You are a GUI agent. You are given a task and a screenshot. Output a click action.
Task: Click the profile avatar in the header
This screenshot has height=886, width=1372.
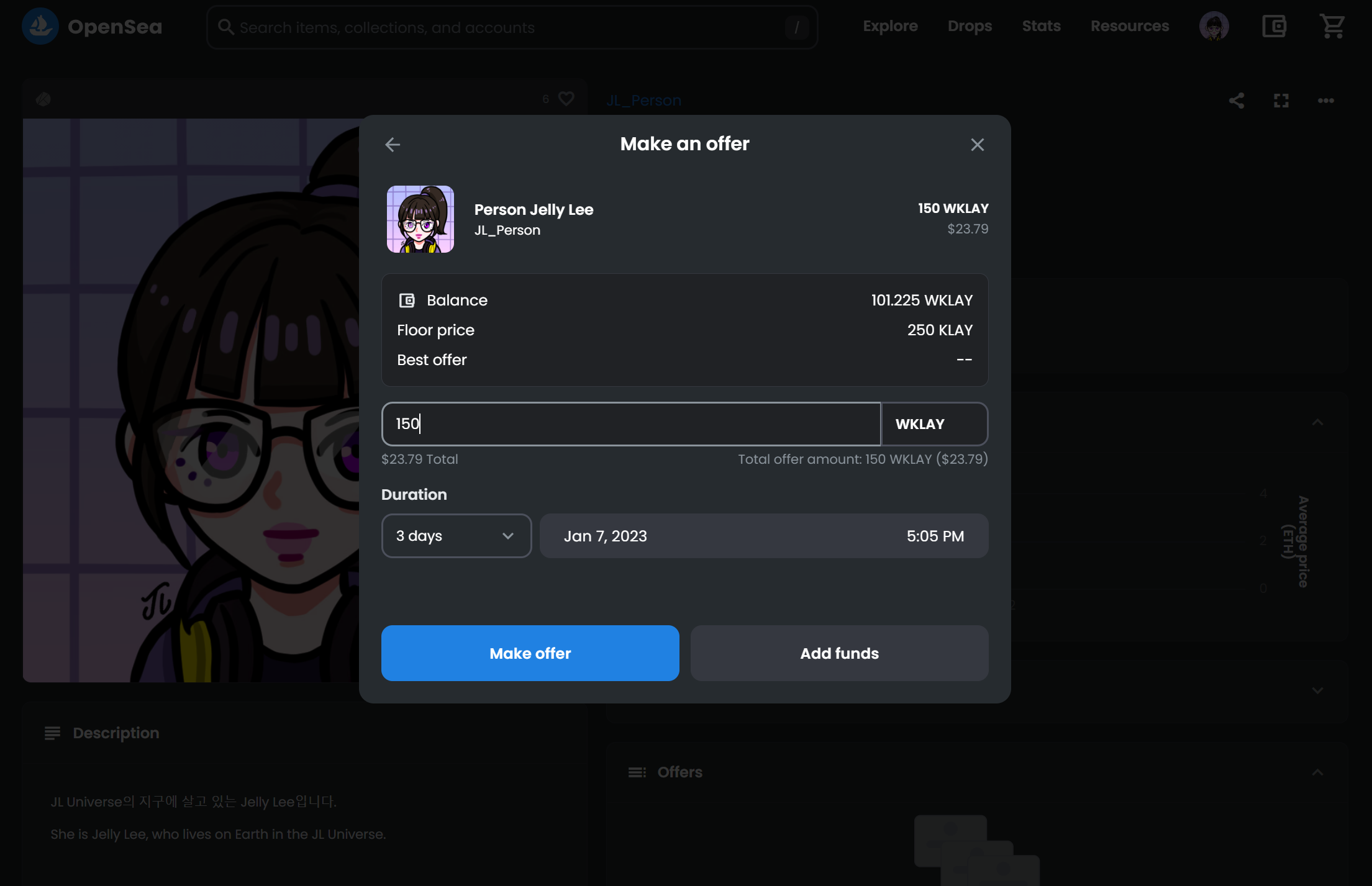[1214, 27]
